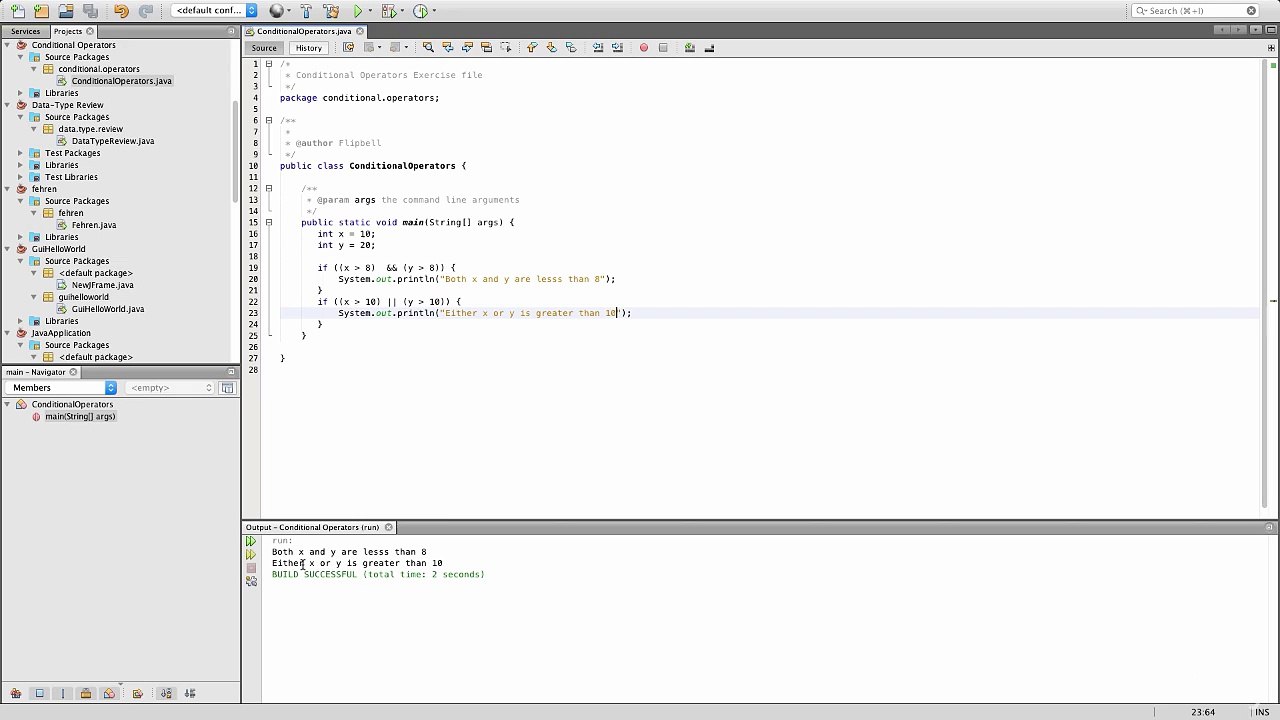Open the Members dropdown in Navigator

61,388
